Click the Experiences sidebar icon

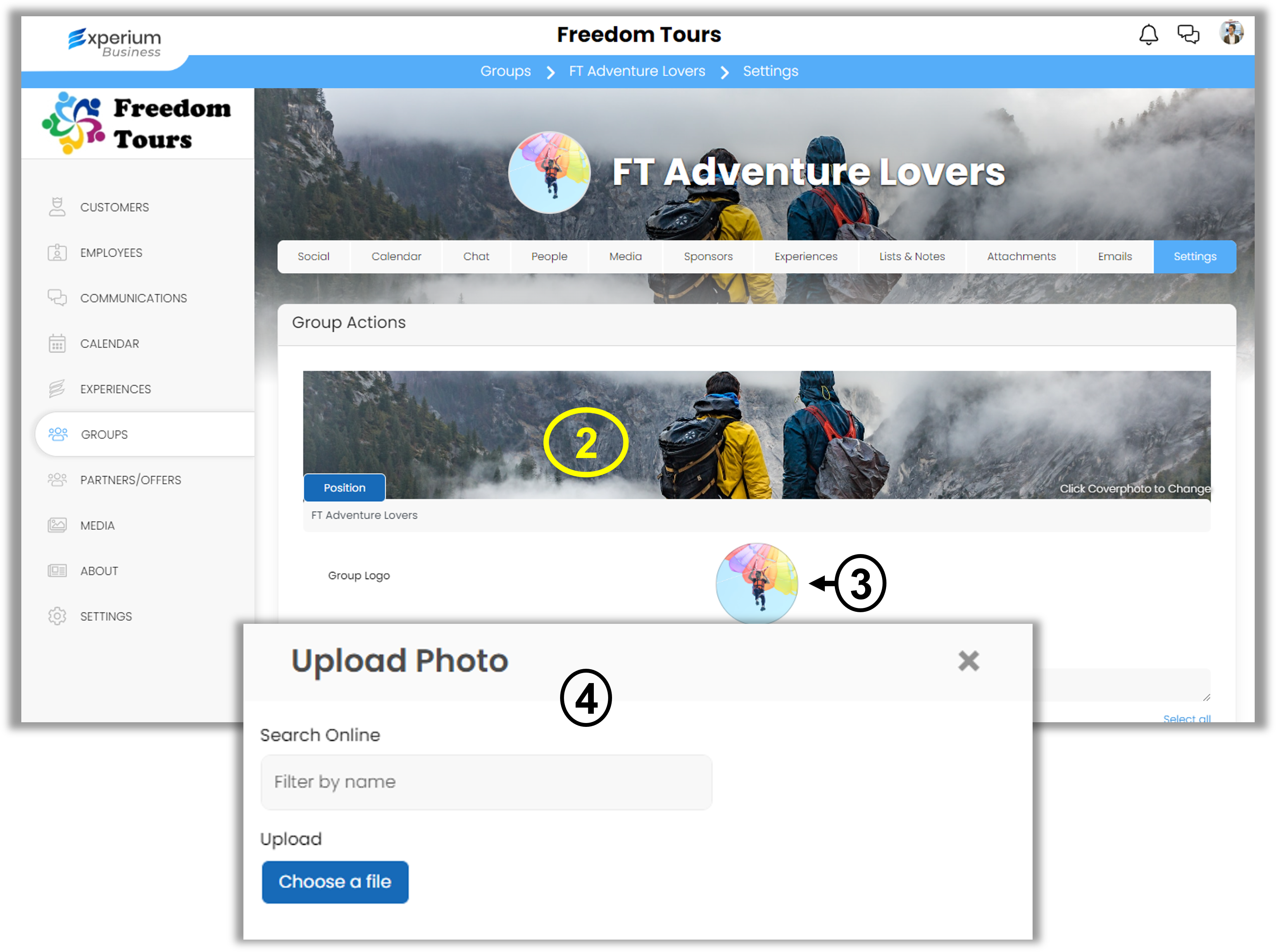click(x=57, y=388)
